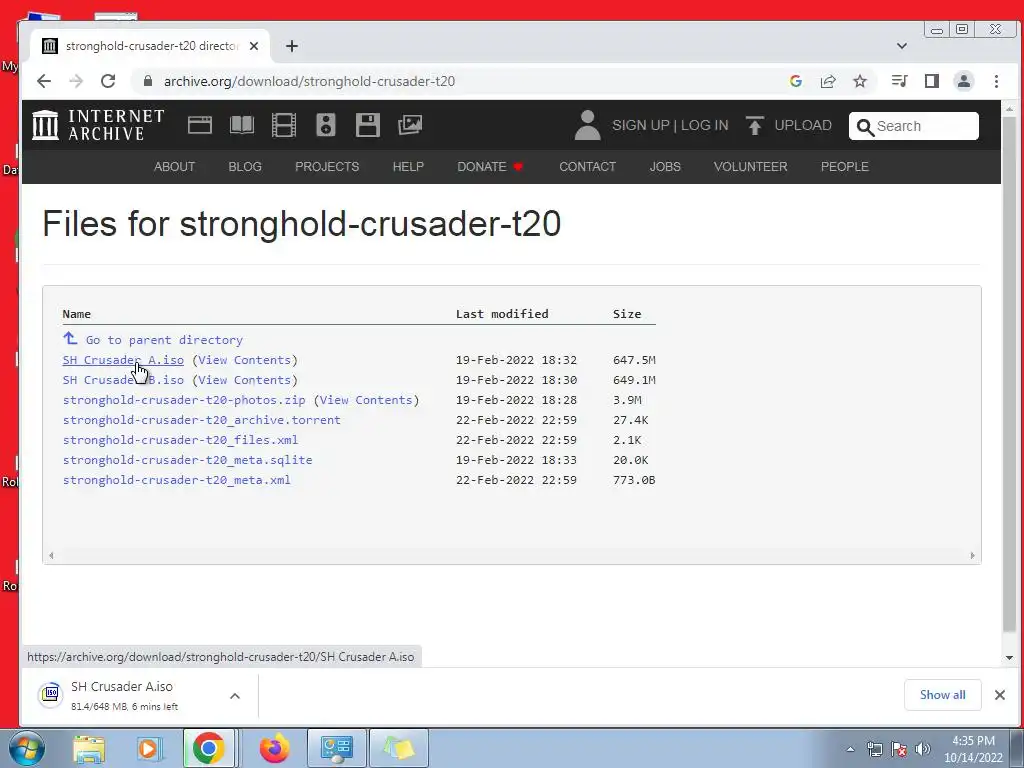This screenshot has height=768, width=1024.
Task: Click the browser forward arrow
Action: 76,81
